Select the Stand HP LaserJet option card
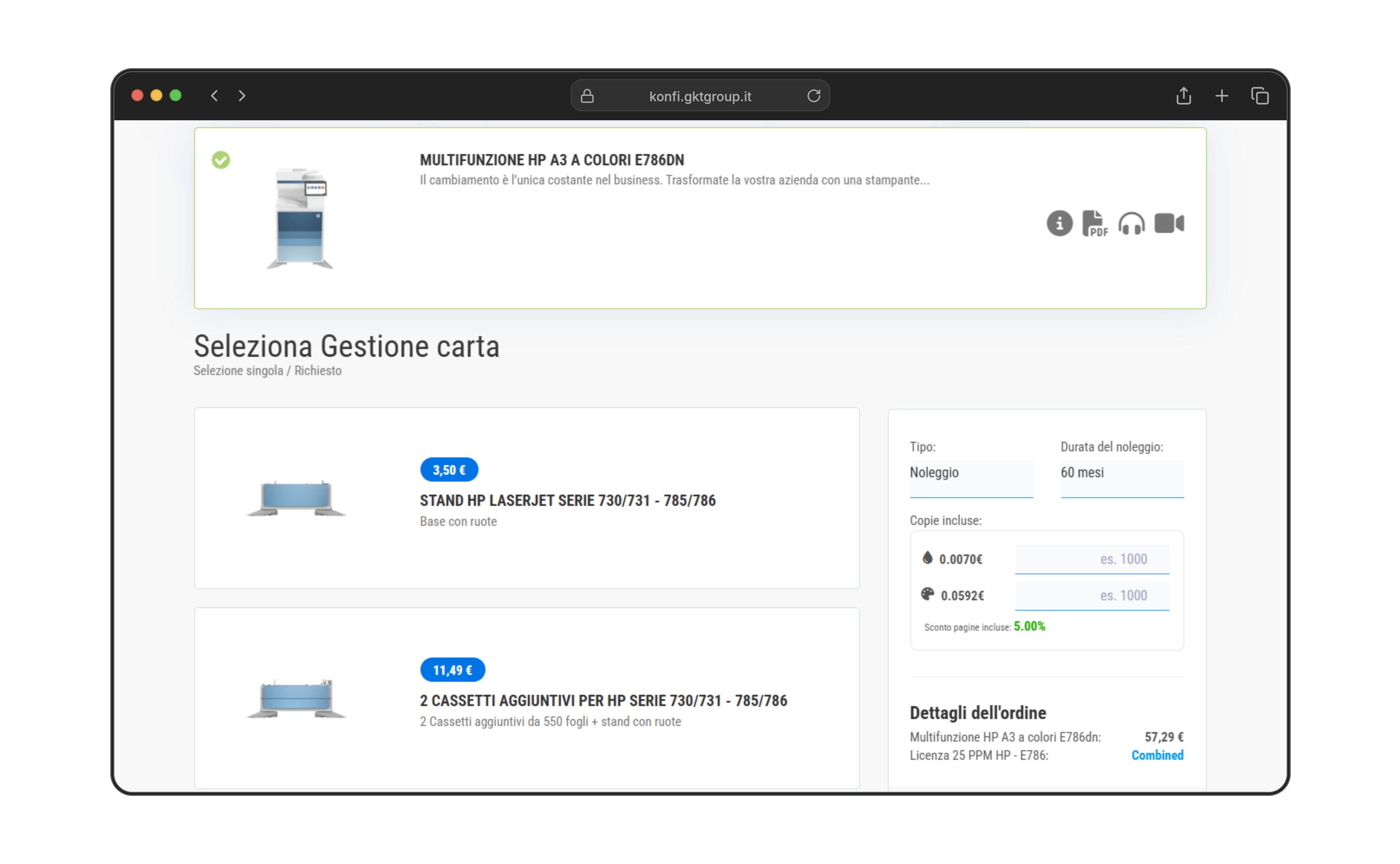 527,498
